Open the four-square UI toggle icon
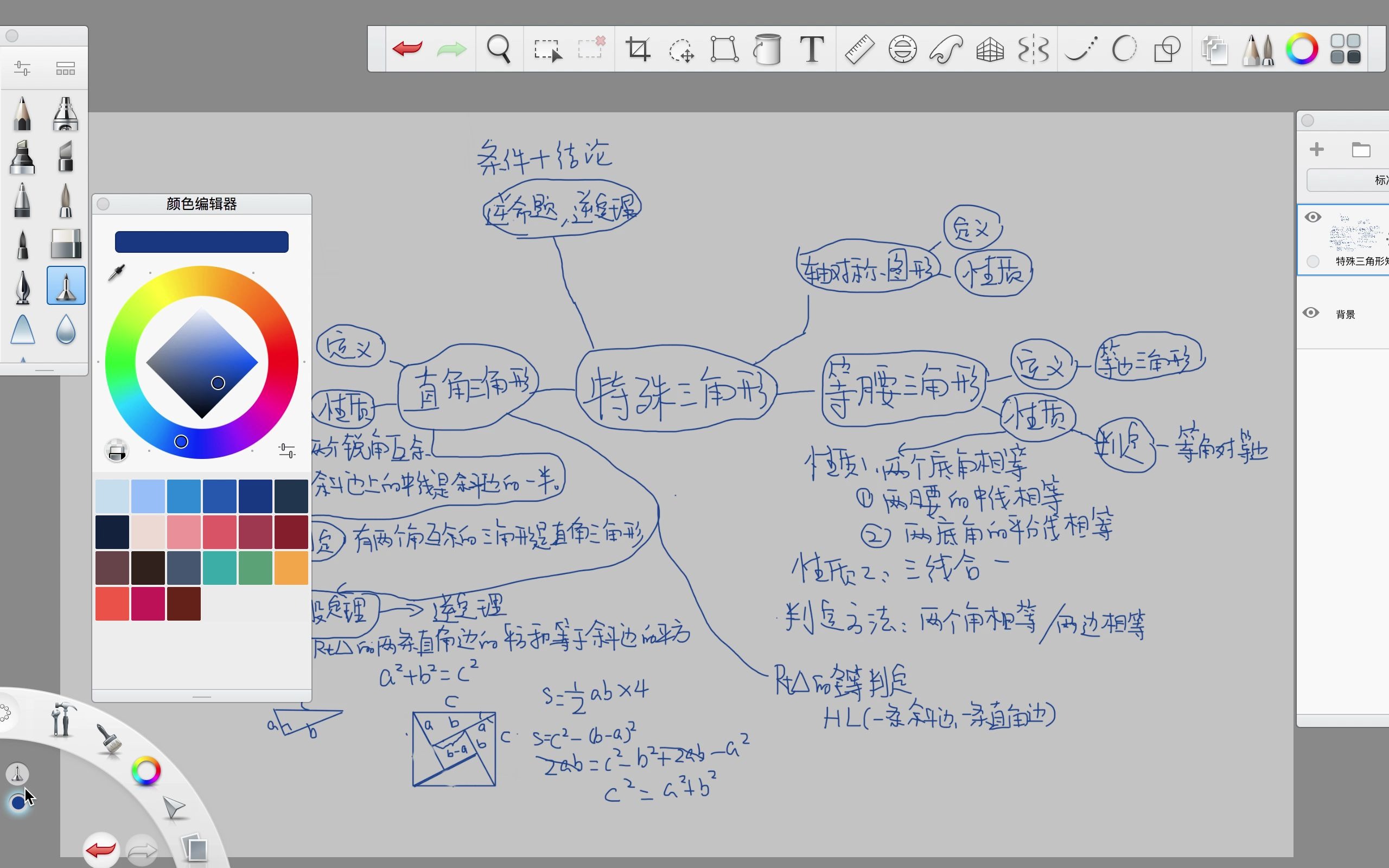 (x=1346, y=49)
